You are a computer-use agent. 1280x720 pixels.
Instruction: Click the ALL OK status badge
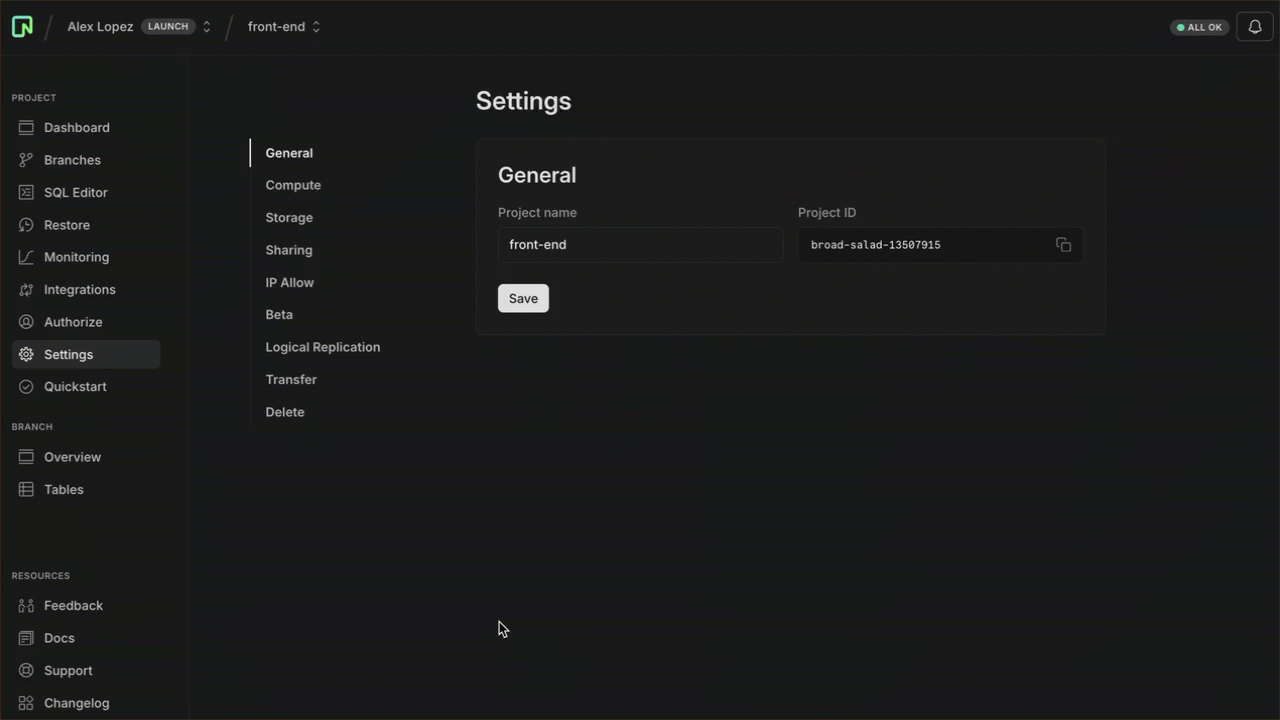click(x=1199, y=27)
